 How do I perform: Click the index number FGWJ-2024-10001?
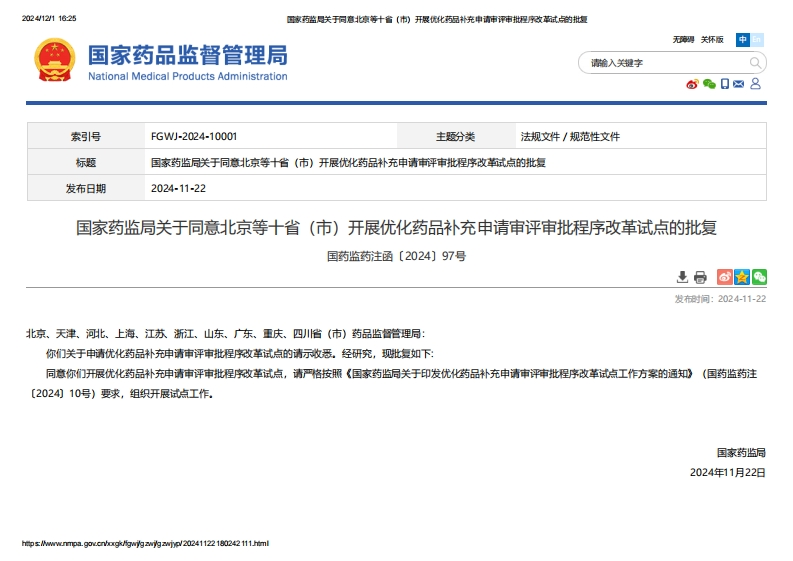(x=194, y=137)
